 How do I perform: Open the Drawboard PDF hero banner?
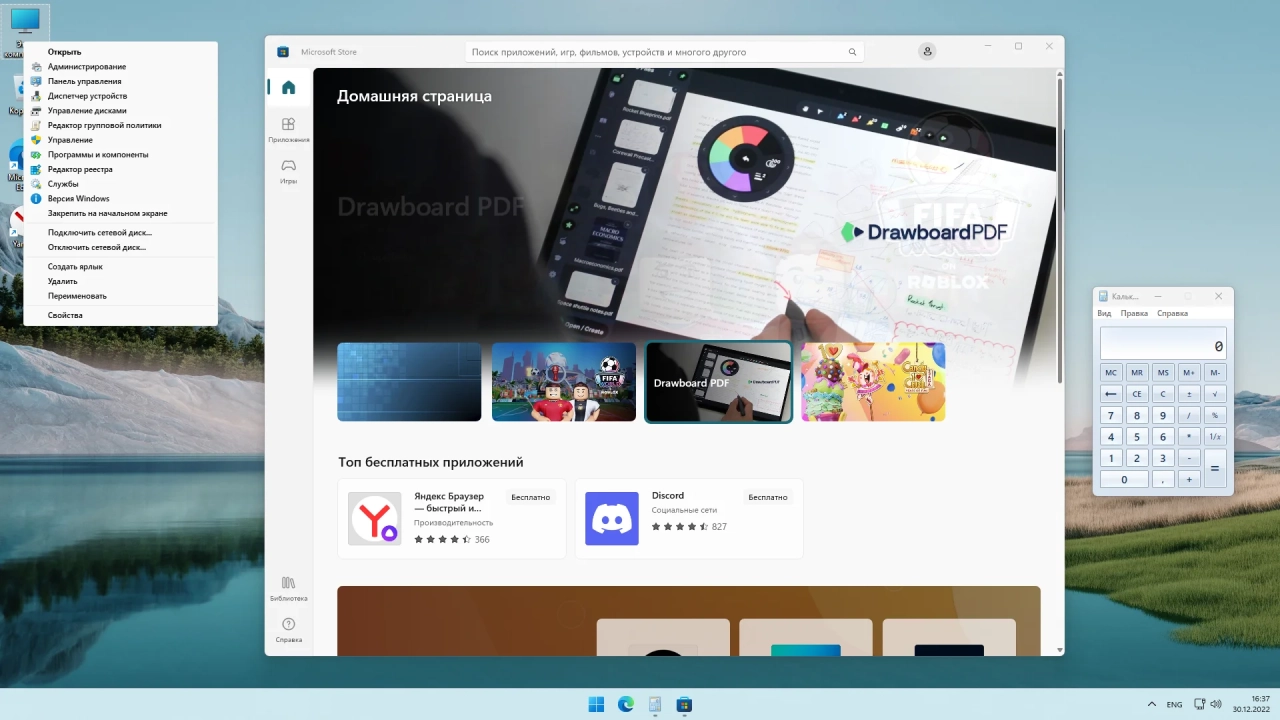pos(686,205)
